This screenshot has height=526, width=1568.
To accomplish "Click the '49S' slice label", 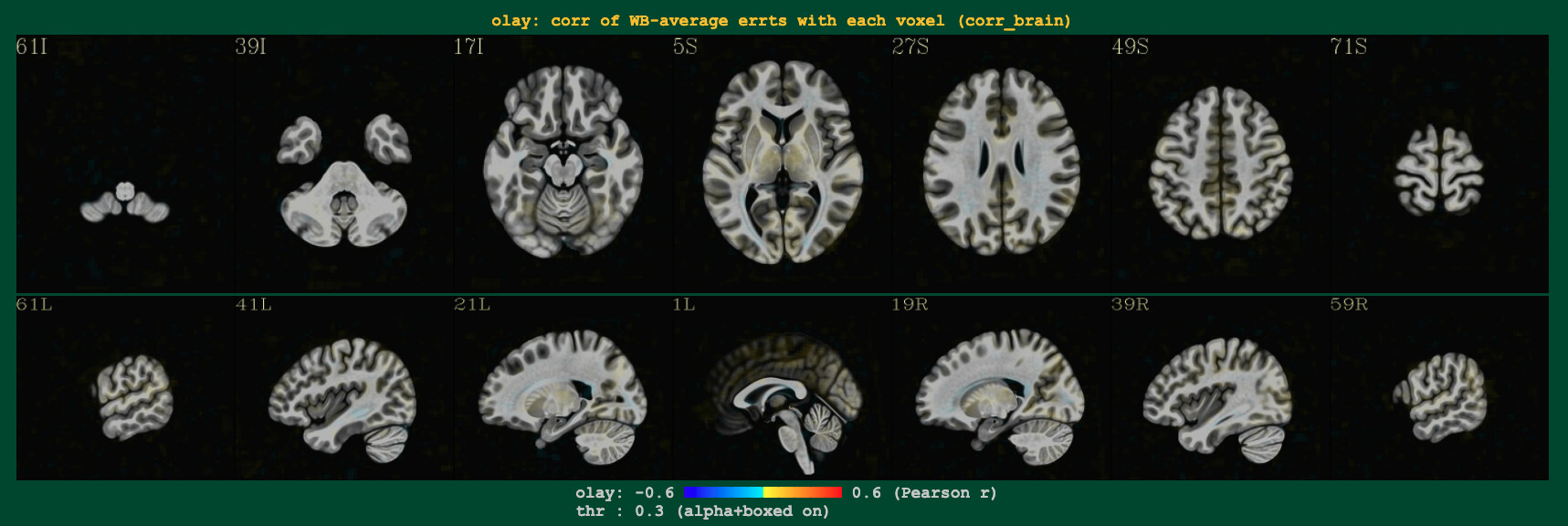I will [1130, 47].
